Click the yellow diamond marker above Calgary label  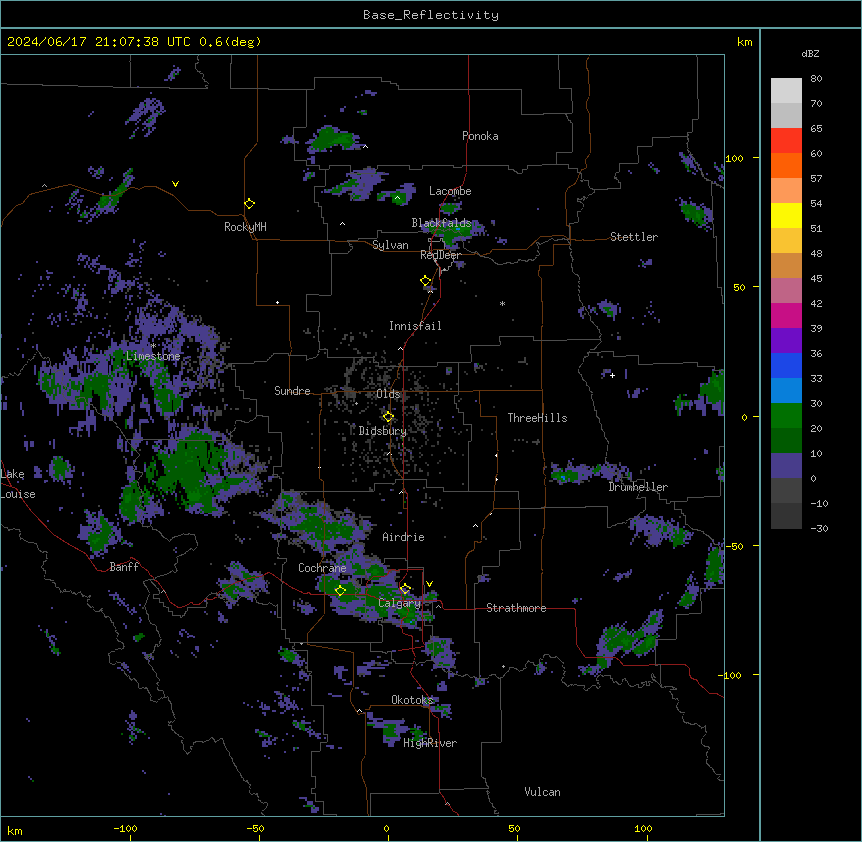[405, 589]
